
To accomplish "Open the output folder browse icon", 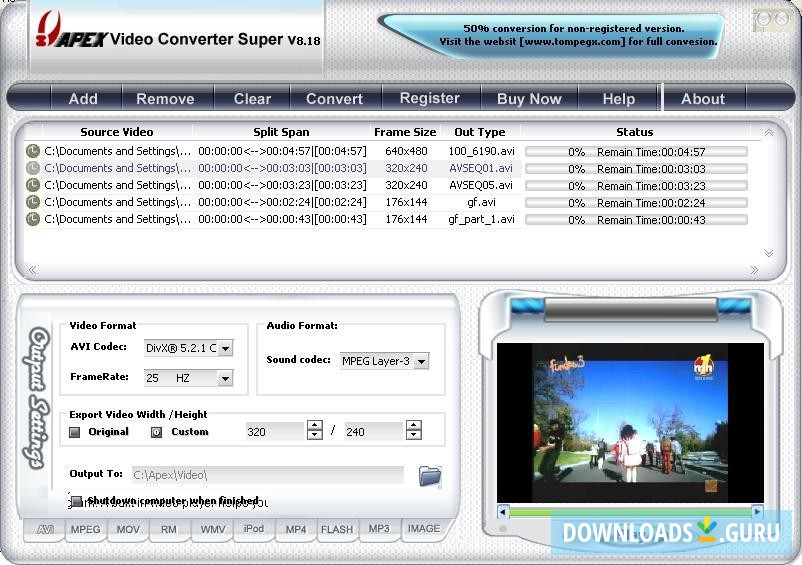I will 430,476.
